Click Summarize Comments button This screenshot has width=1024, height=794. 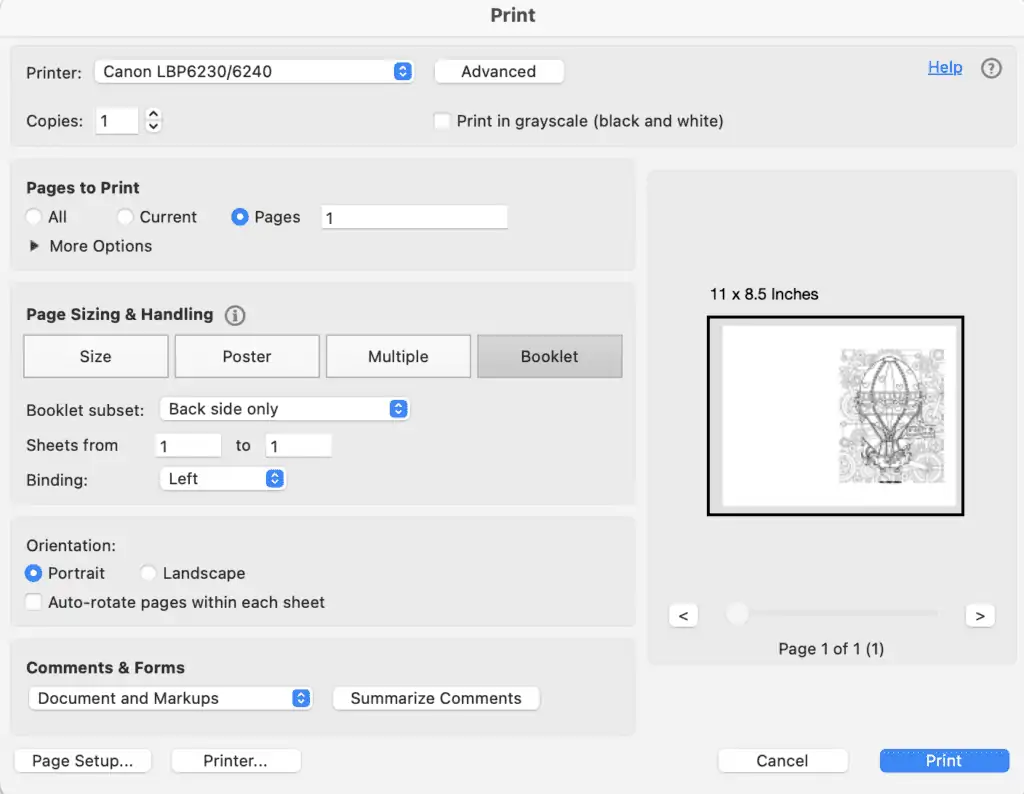click(x=436, y=698)
